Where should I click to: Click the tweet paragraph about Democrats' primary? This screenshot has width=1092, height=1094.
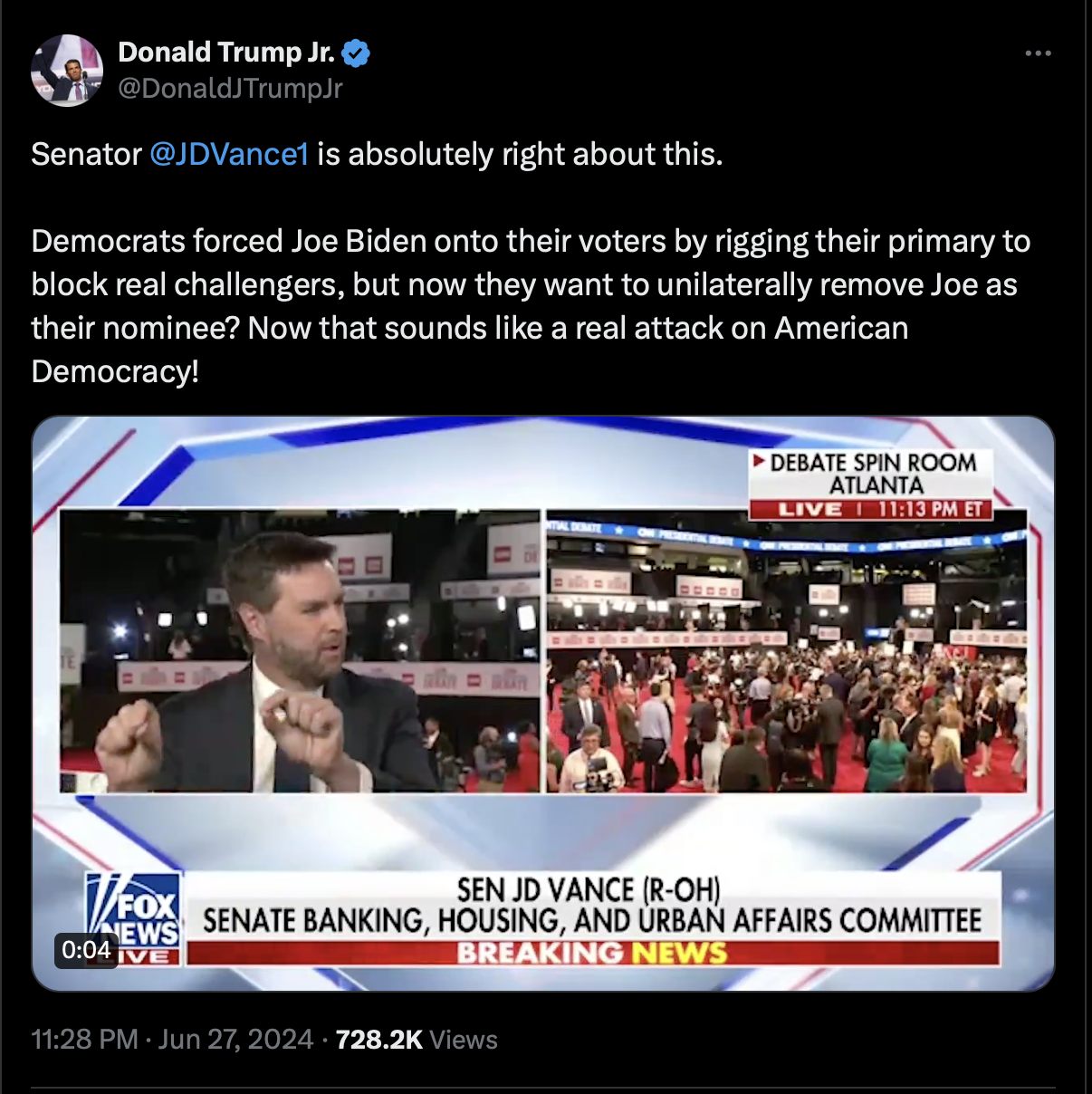click(x=531, y=306)
